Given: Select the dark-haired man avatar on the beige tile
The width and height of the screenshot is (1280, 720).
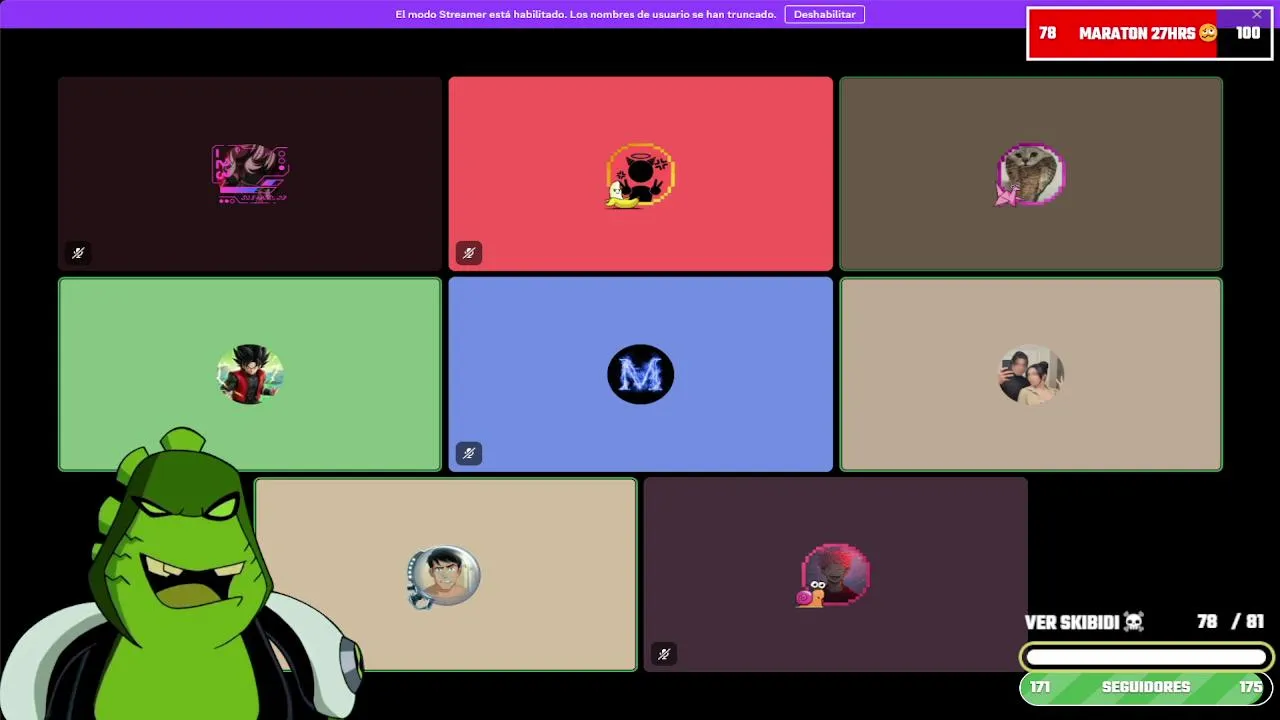Looking at the screenshot, I should [x=444, y=576].
